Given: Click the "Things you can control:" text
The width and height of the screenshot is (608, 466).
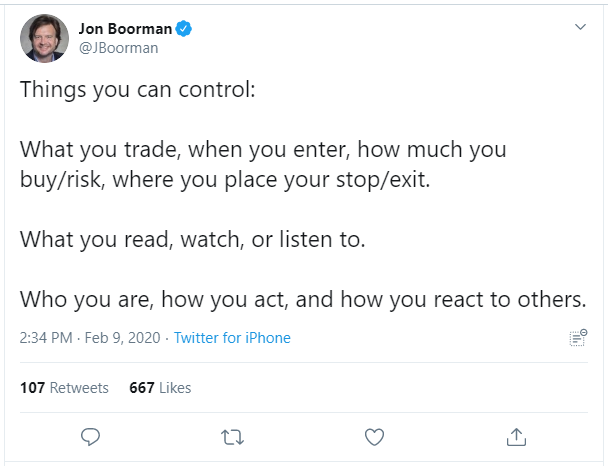Looking at the screenshot, I should [138, 90].
